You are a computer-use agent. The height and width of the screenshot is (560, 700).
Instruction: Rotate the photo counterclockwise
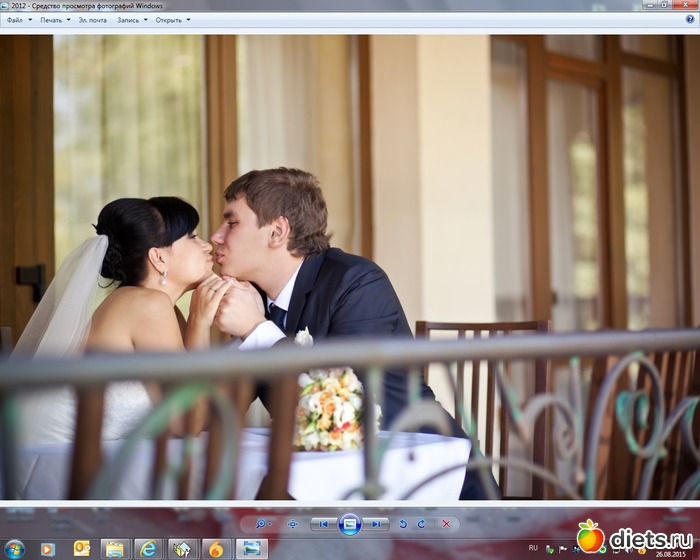tap(403, 524)
